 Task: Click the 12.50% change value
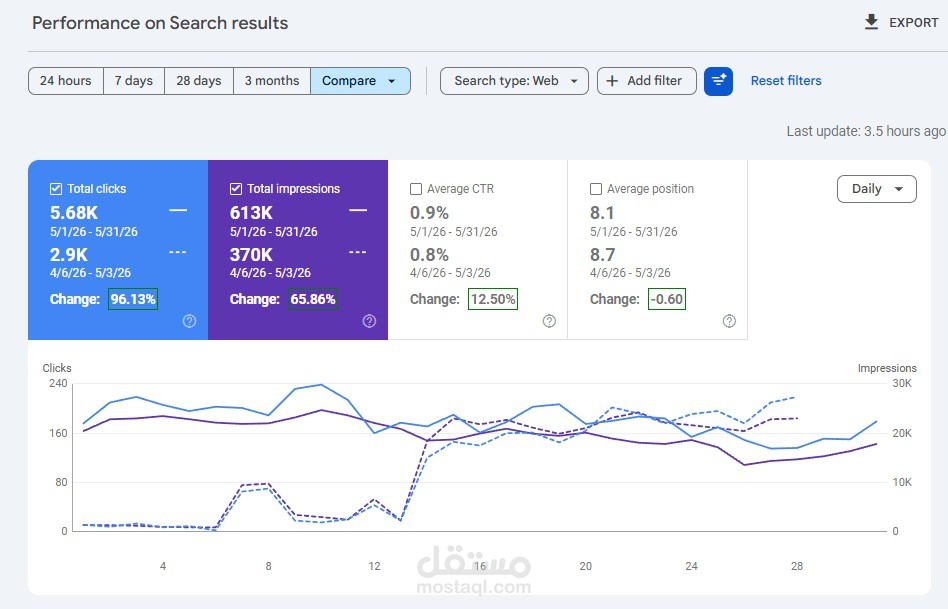(493, 299)
